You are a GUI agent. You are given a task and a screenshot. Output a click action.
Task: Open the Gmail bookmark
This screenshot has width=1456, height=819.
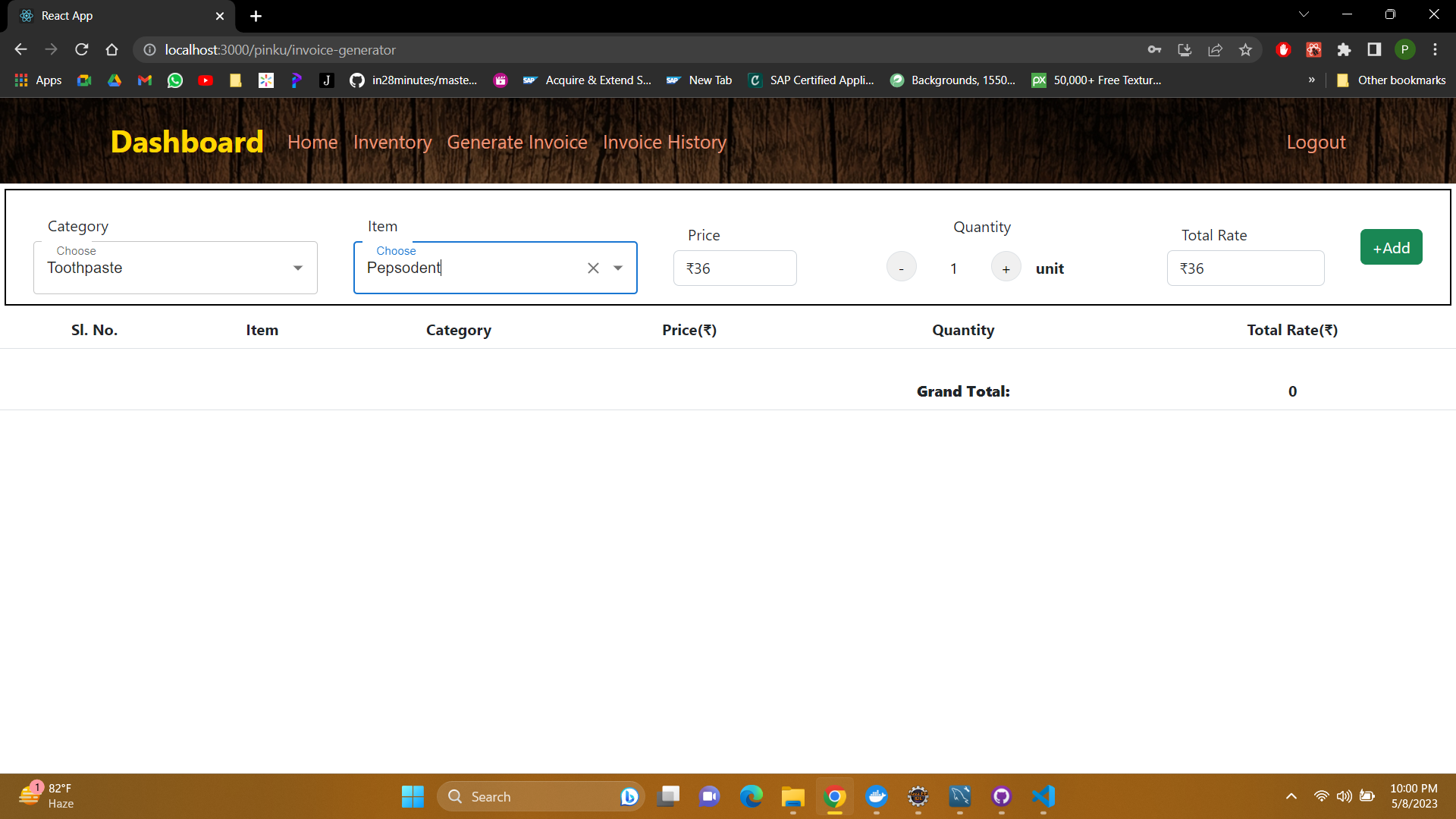click(x=144, y=80)
